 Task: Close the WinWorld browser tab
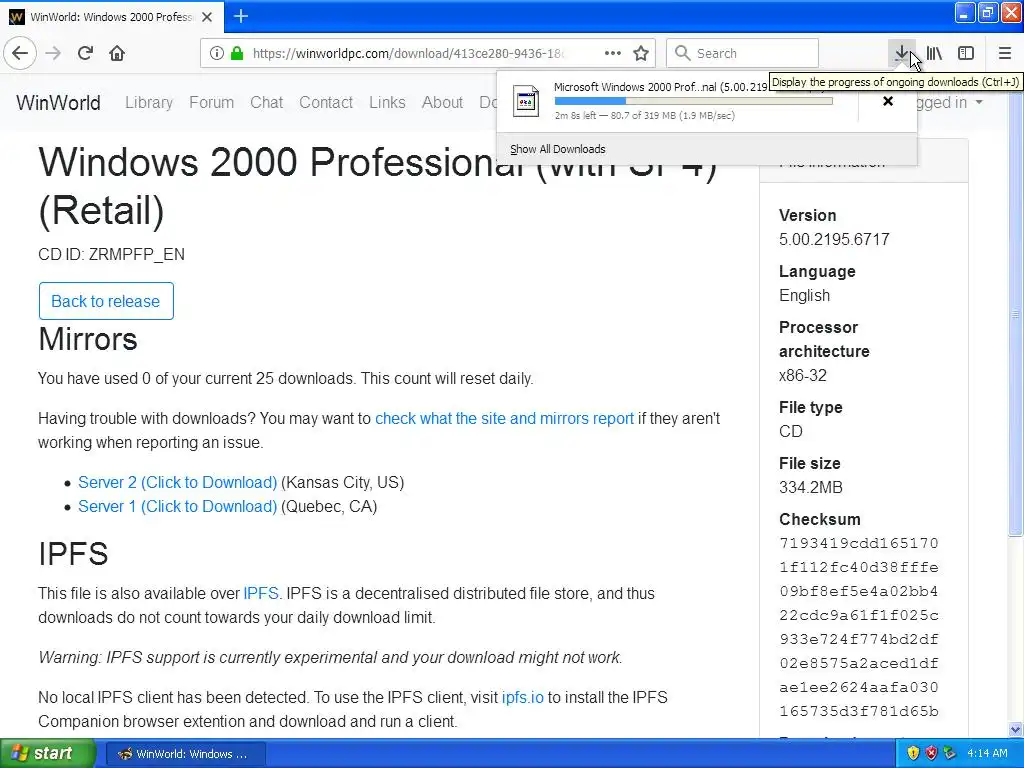[207, 17]
